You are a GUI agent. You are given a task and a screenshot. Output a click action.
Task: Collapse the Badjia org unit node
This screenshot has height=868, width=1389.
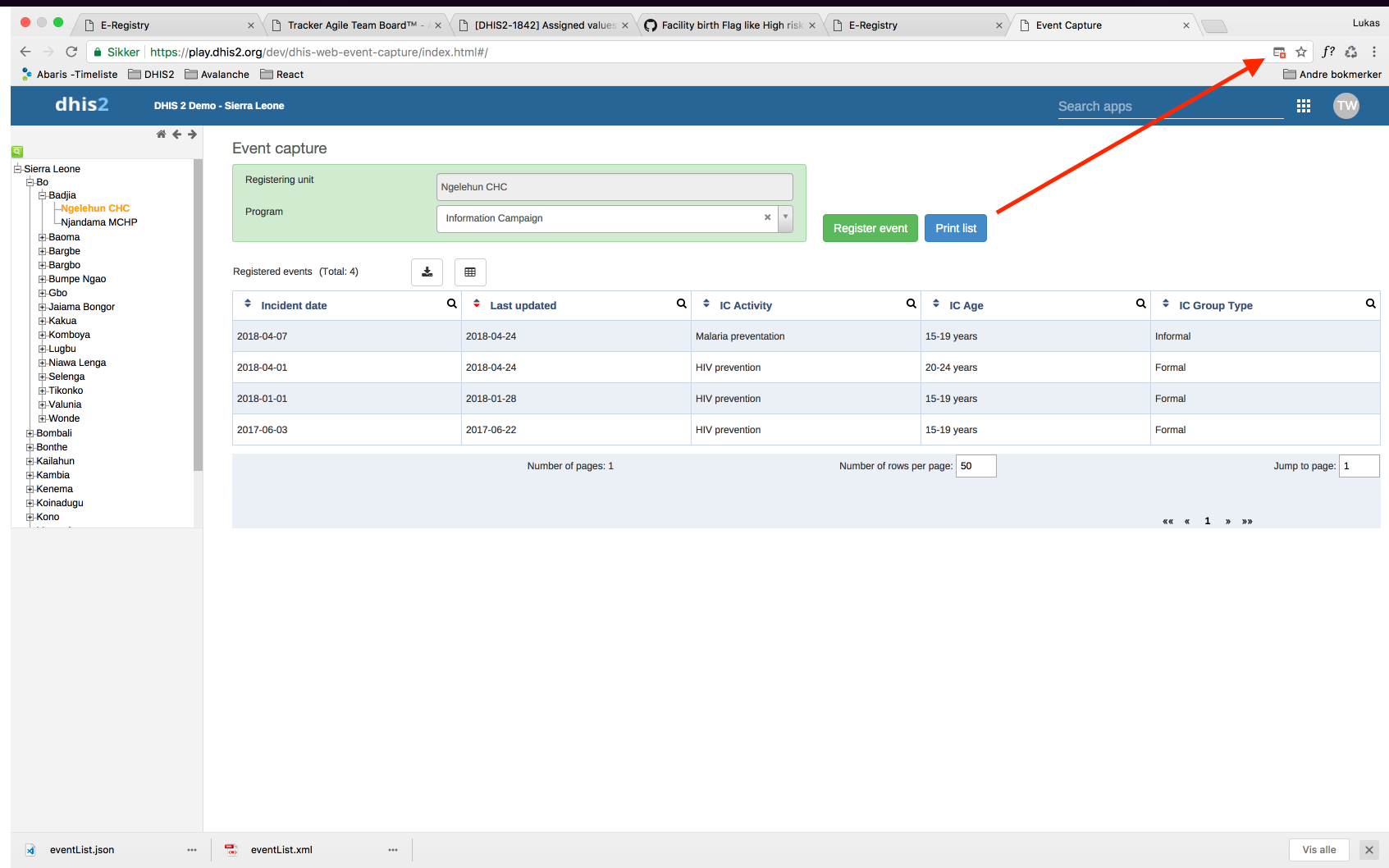[x=43, y=195]
